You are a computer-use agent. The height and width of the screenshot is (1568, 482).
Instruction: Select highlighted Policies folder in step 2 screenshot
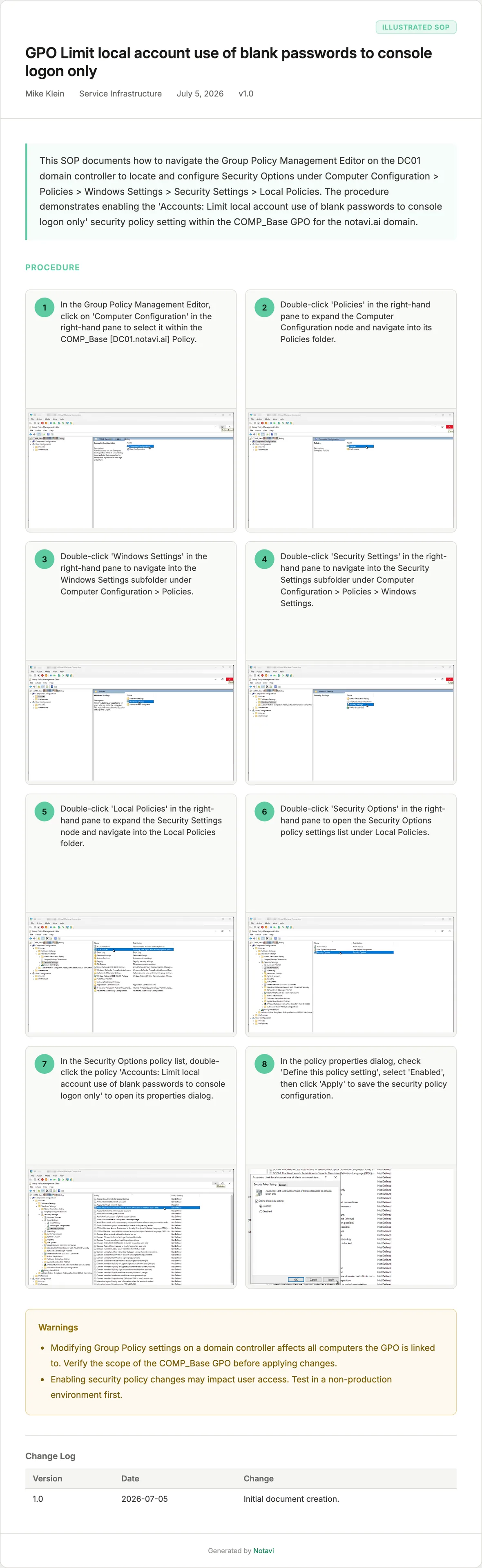pyautogui.click(x=360, y=446)
